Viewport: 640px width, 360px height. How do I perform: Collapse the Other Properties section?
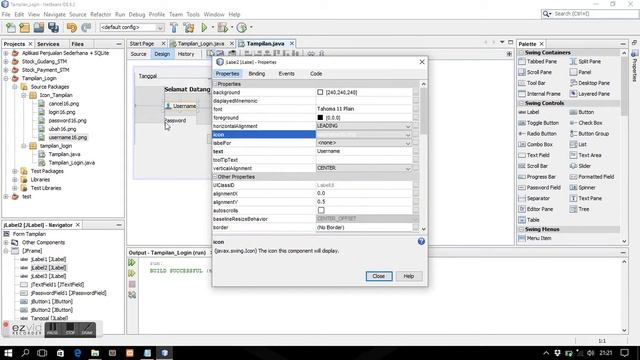click(x=215, y=177)
